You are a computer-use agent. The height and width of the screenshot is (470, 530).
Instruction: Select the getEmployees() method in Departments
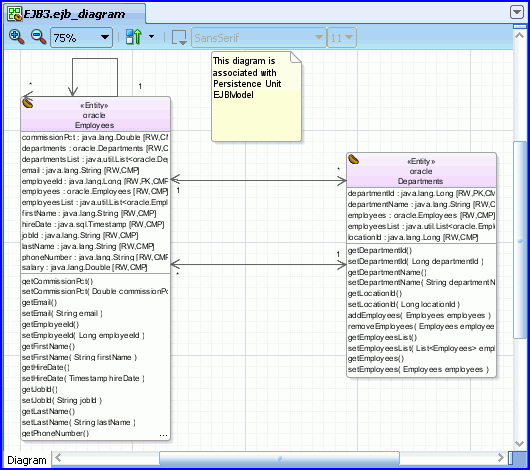(376, 358)
